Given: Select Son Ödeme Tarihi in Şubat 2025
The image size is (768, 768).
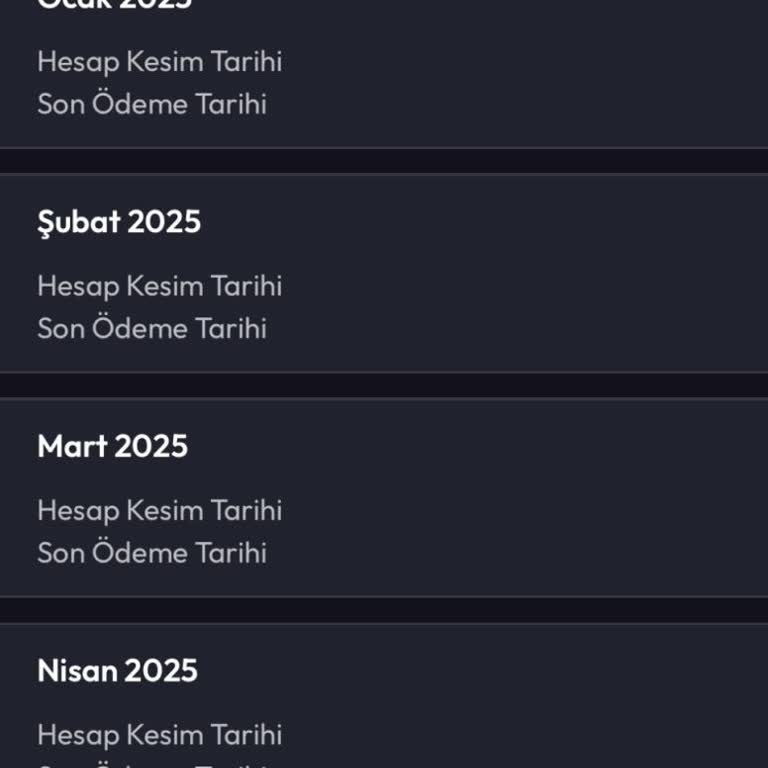Looking at the screenshot, I should [x=152, y=328].
